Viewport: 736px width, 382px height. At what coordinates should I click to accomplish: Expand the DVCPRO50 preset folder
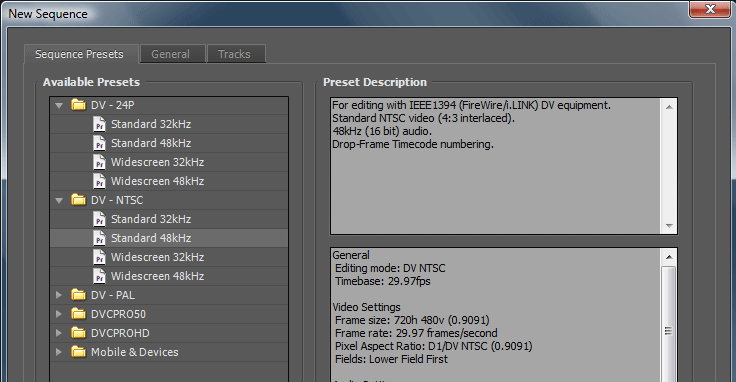tap(59, 314)
